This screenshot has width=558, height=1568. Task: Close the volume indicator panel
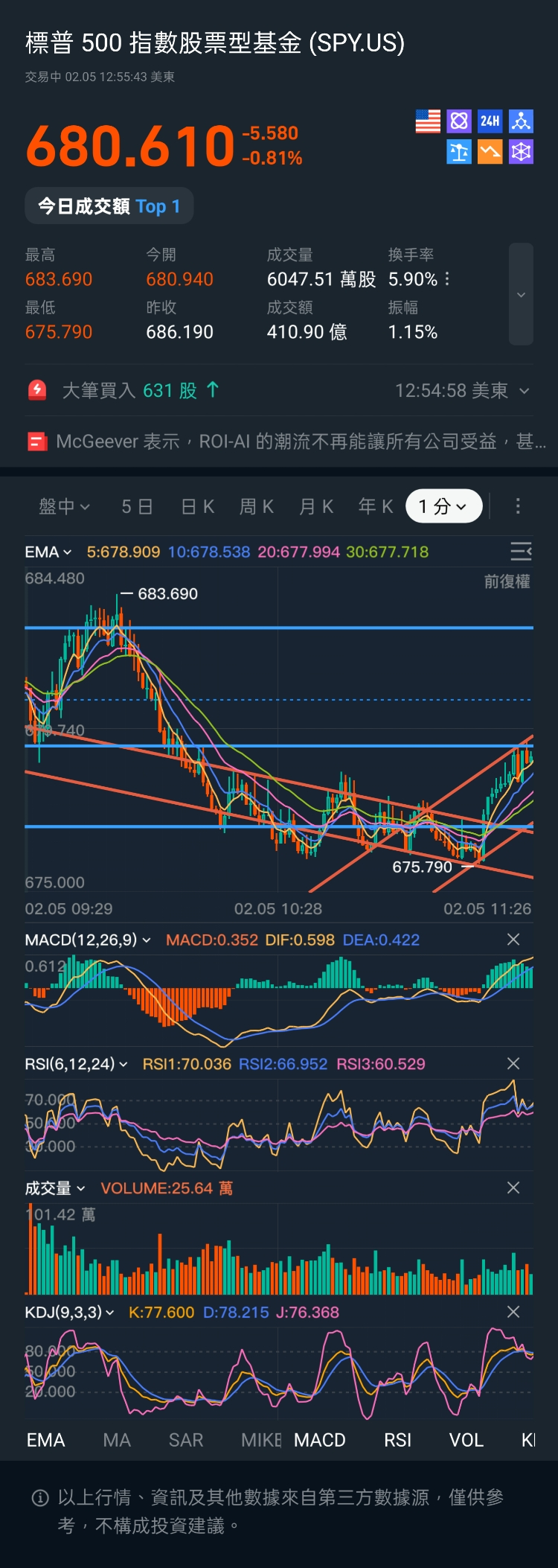point(513,1188)
